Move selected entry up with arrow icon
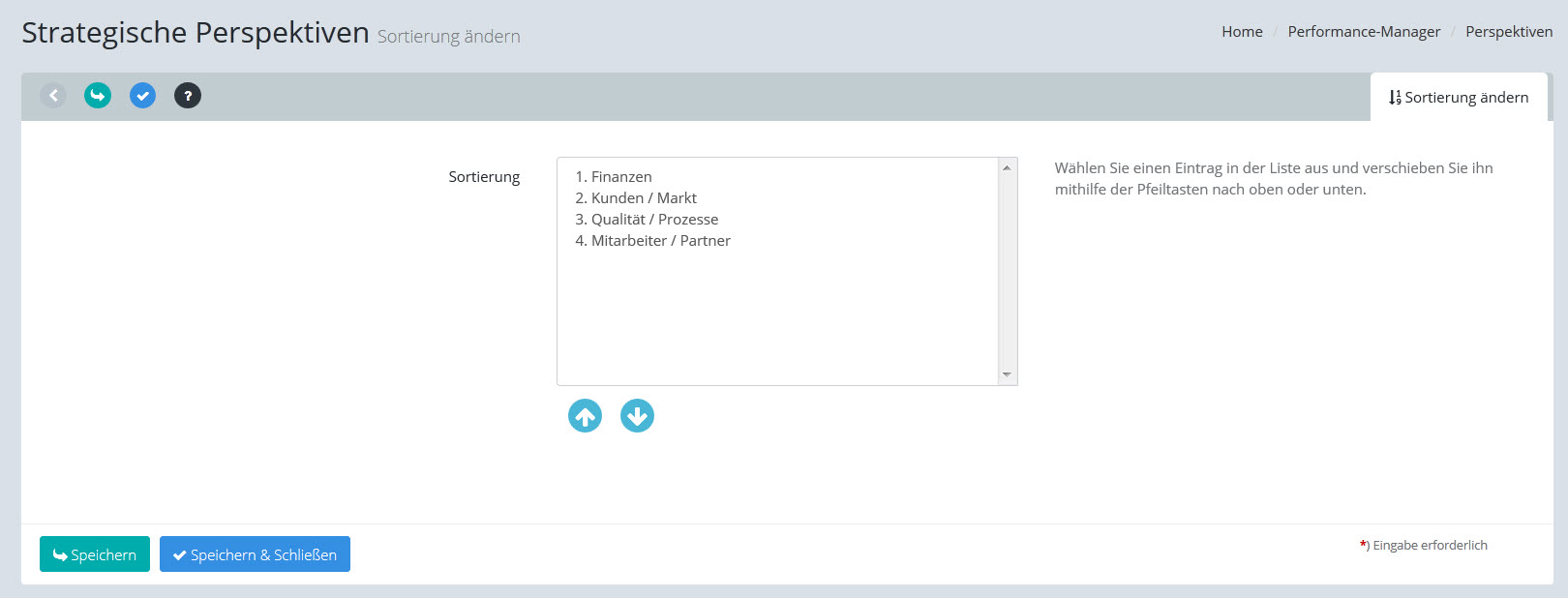Image resolution: width=1568 pixels, height=598 pixels. [585, 416]
